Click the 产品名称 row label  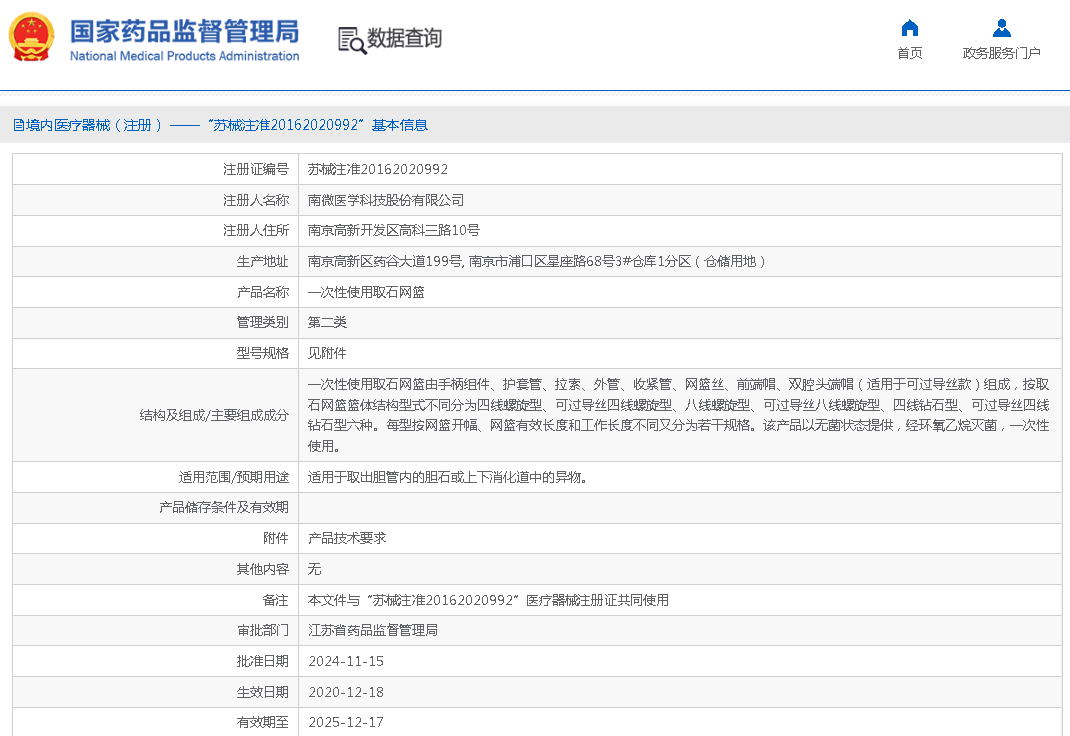click(263, 292)
